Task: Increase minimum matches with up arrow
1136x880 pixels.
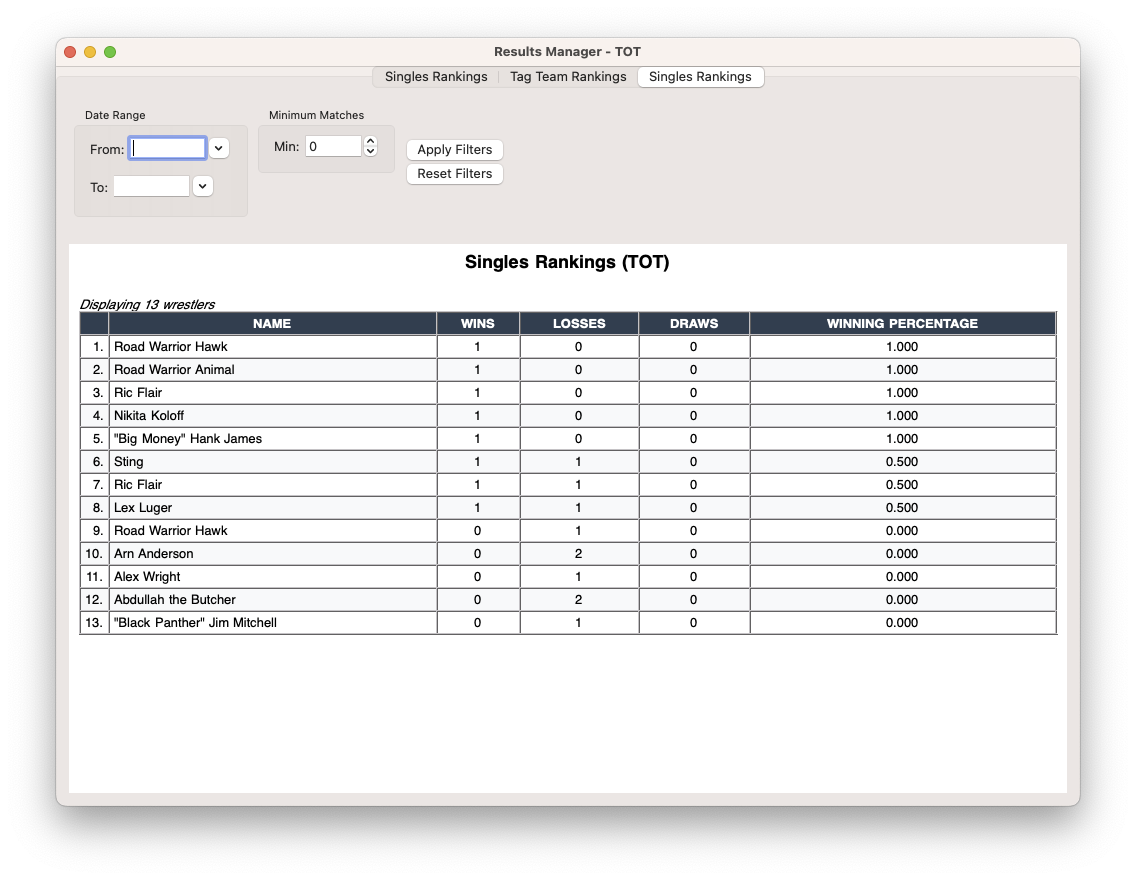Action: [371, 141]
